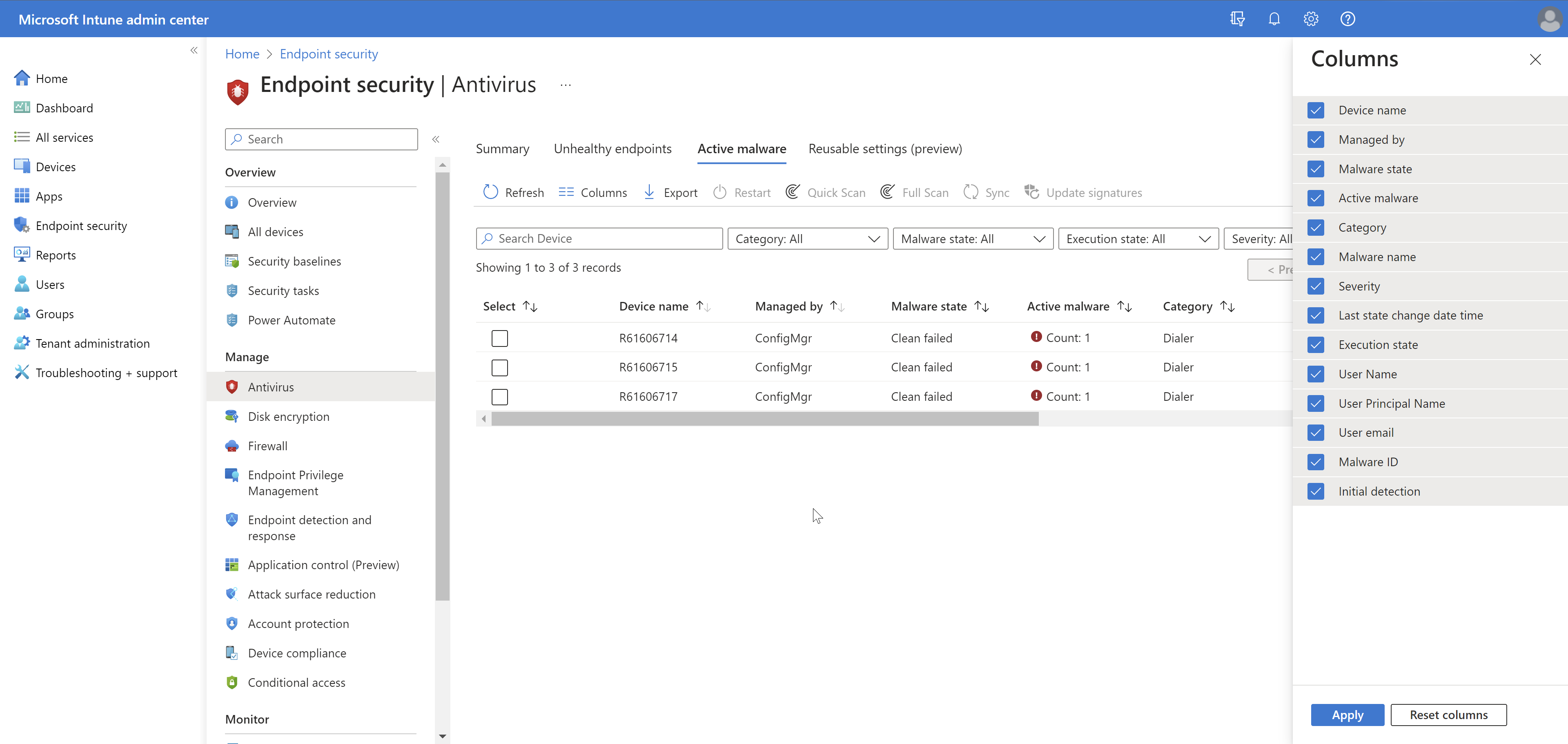Open Endpoint security from left sidebar
1568x744 pixels.
[81, 225]
